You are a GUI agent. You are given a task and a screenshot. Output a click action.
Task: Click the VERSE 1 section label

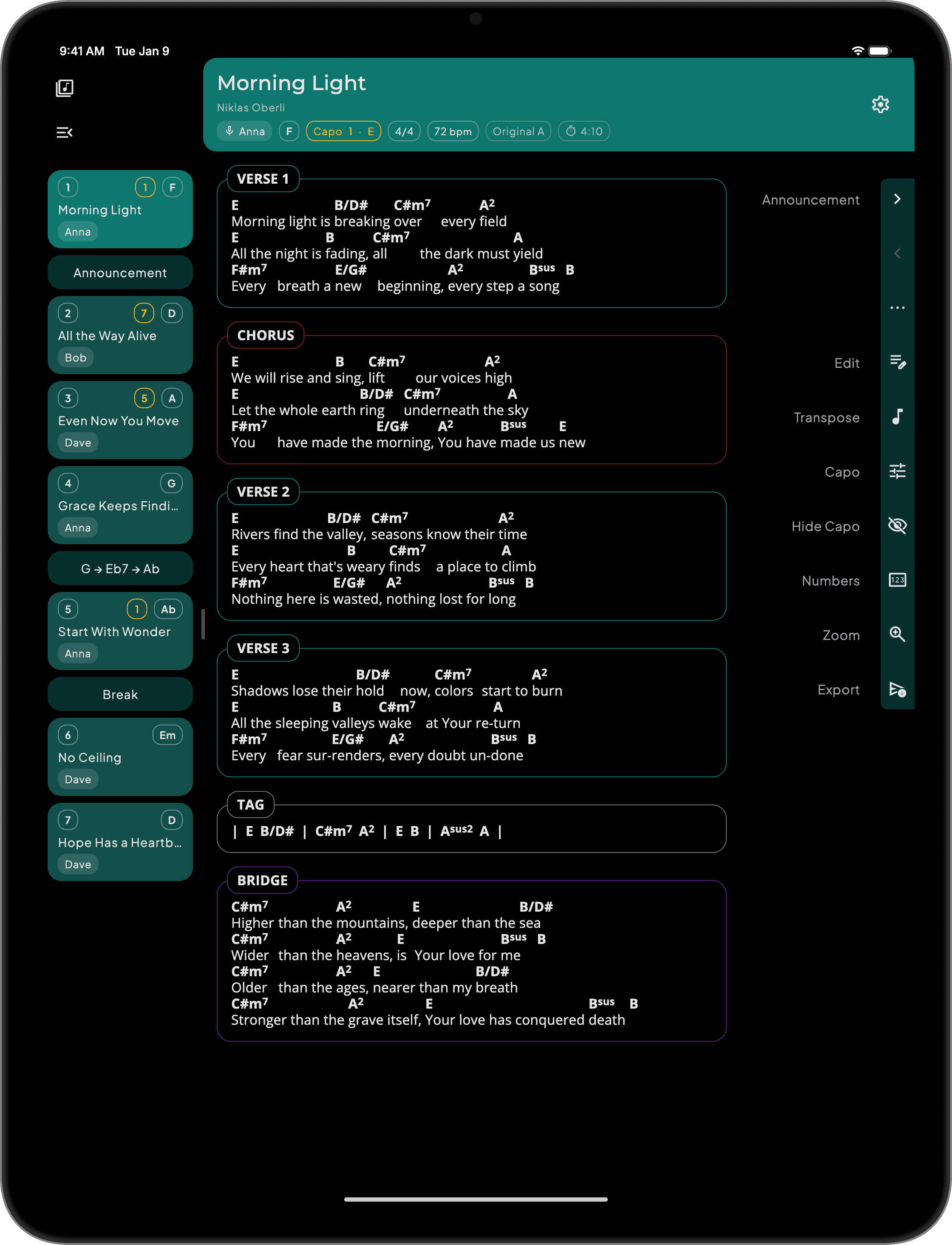click(263, 179)
